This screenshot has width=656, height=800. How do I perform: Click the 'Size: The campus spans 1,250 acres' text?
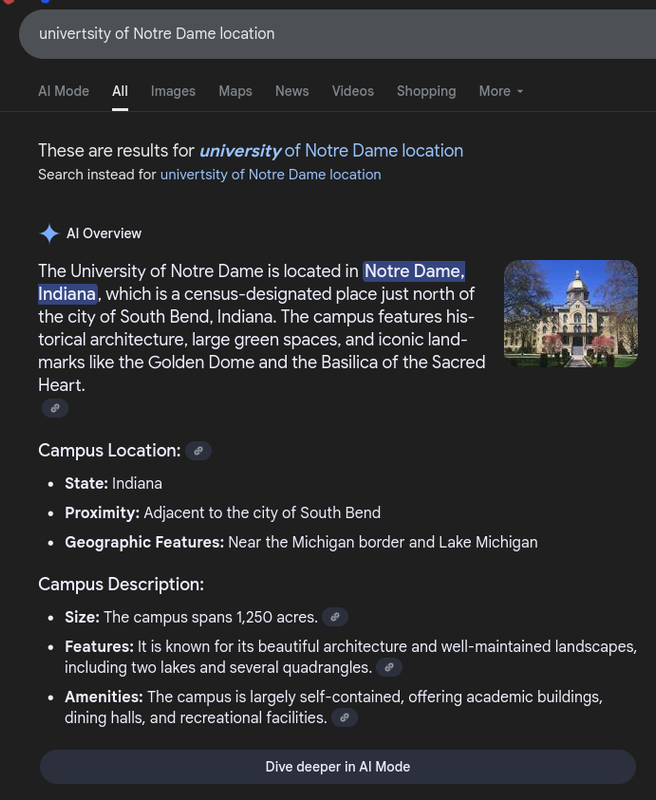(191, 617)
